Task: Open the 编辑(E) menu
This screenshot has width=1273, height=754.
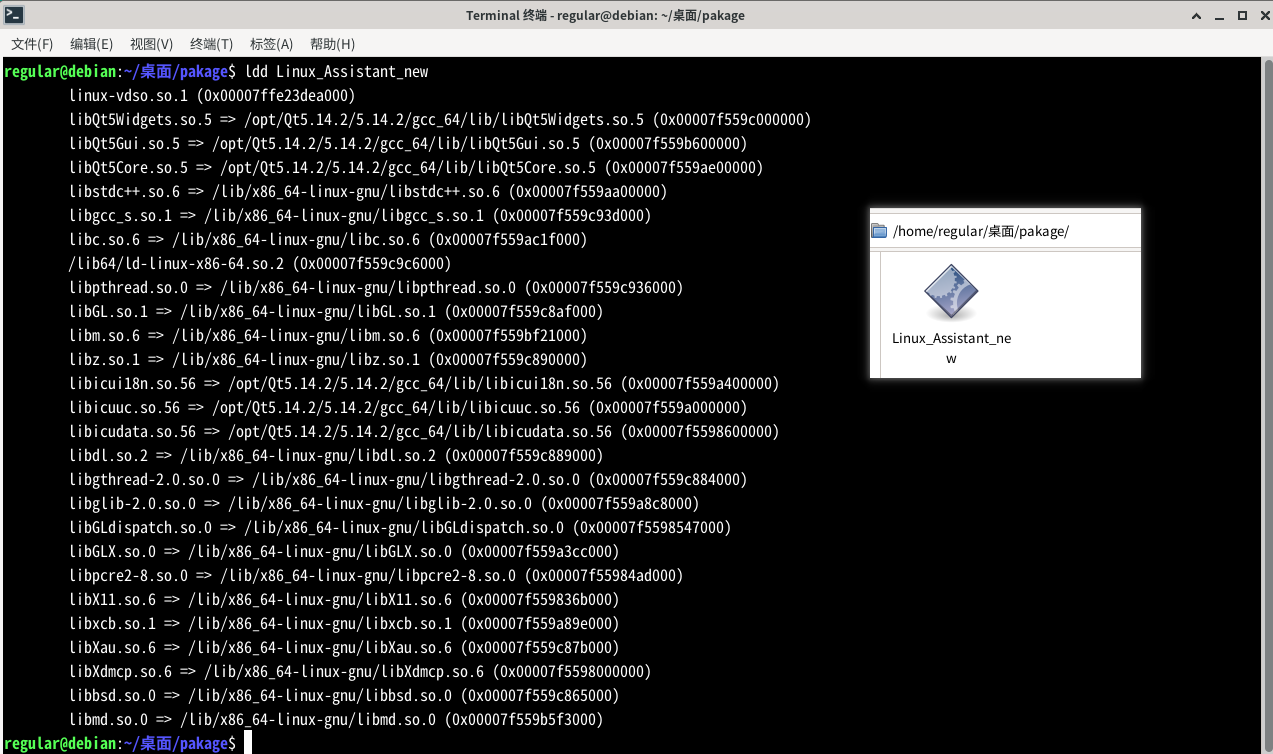Action: [x=92, y=44]
